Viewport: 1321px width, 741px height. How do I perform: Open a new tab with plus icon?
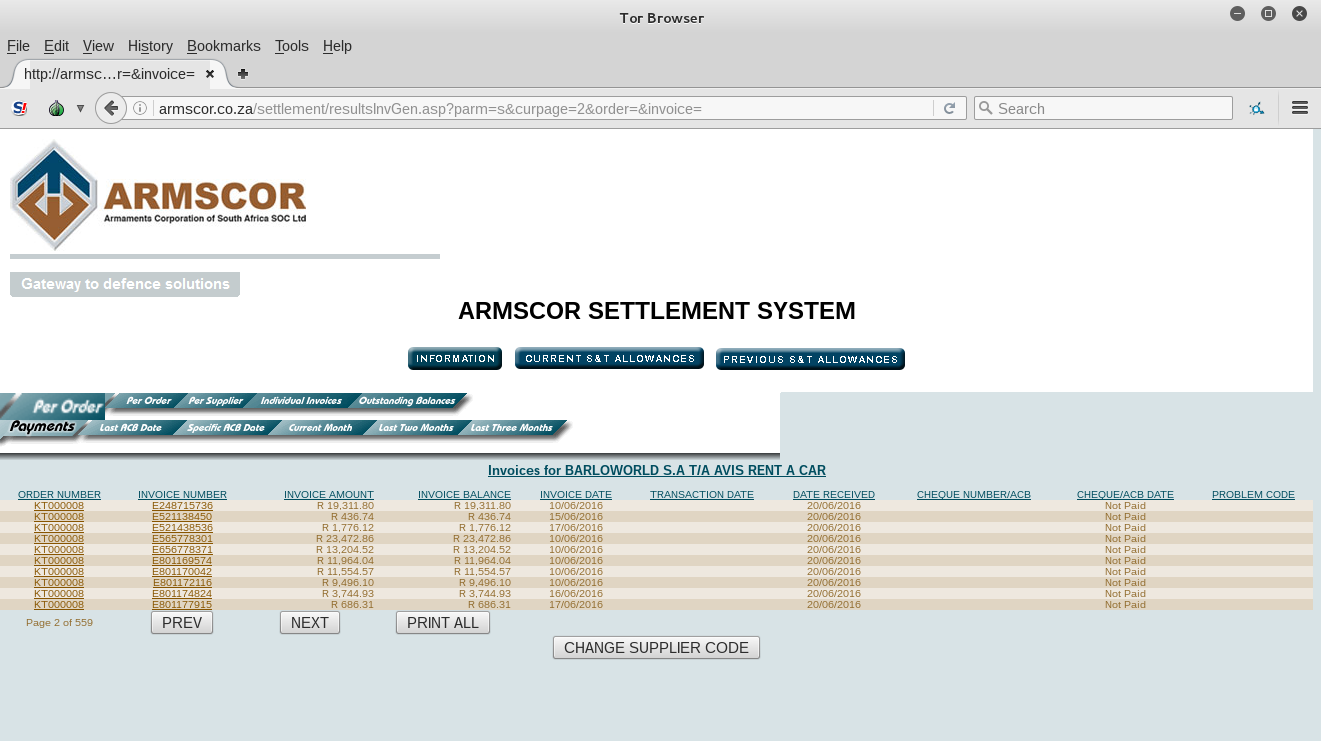coord(243,73)
